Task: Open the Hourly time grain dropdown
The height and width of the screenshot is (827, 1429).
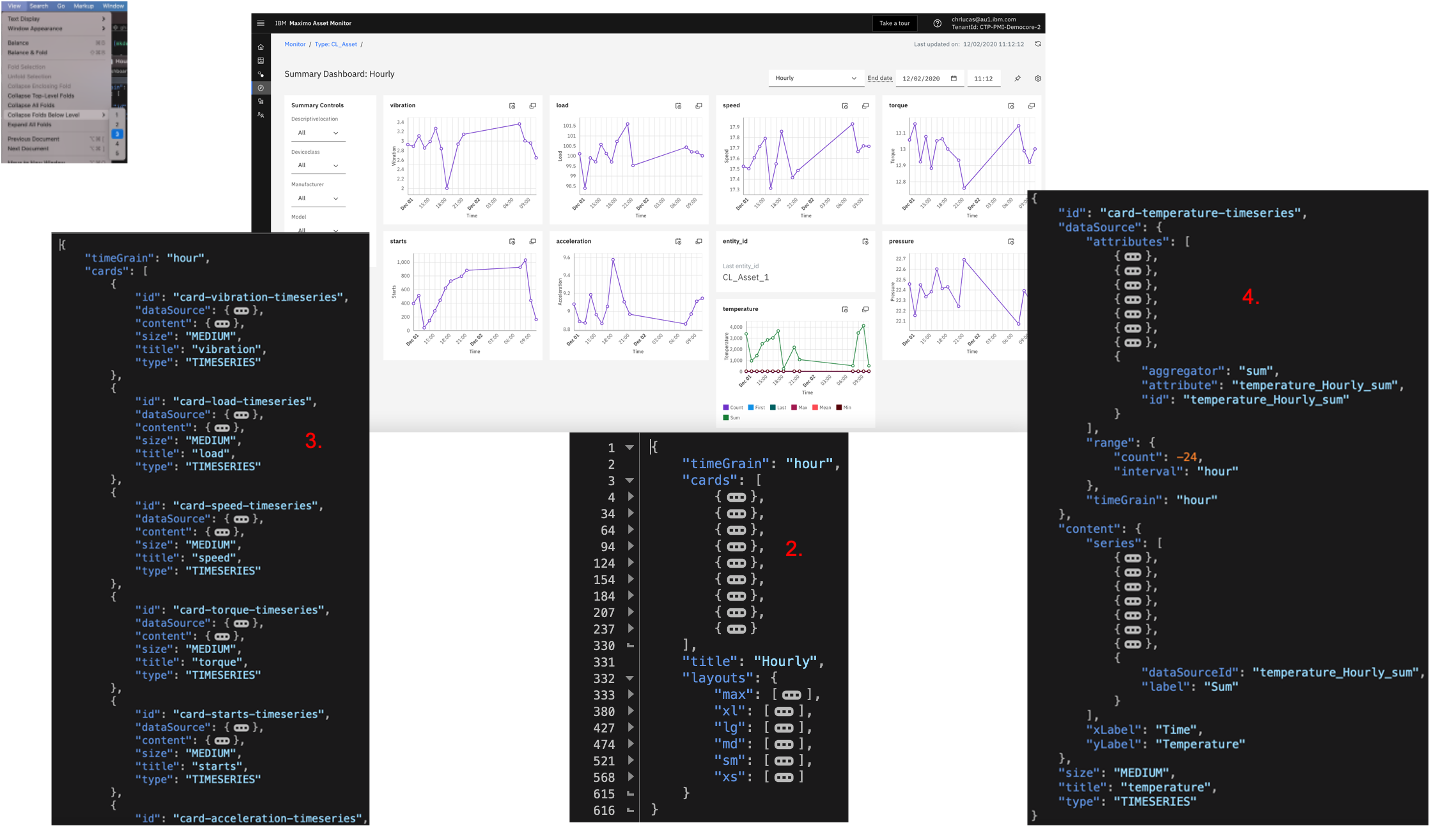Action: tap(816, 78)
